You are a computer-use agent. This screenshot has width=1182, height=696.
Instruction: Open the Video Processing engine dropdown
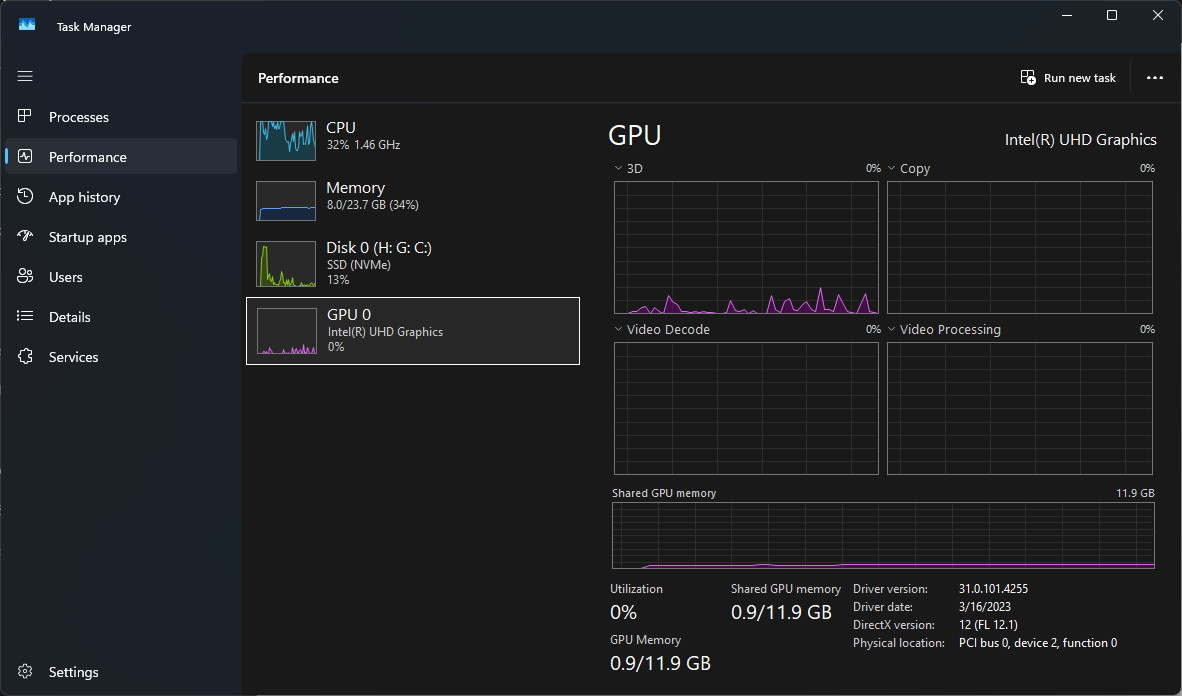click(891, 329)
